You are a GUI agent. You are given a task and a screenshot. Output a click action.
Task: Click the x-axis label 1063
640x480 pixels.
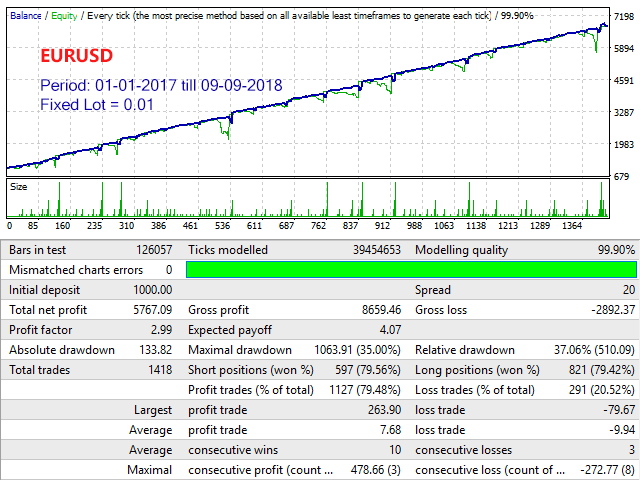[x=444, y=226]
